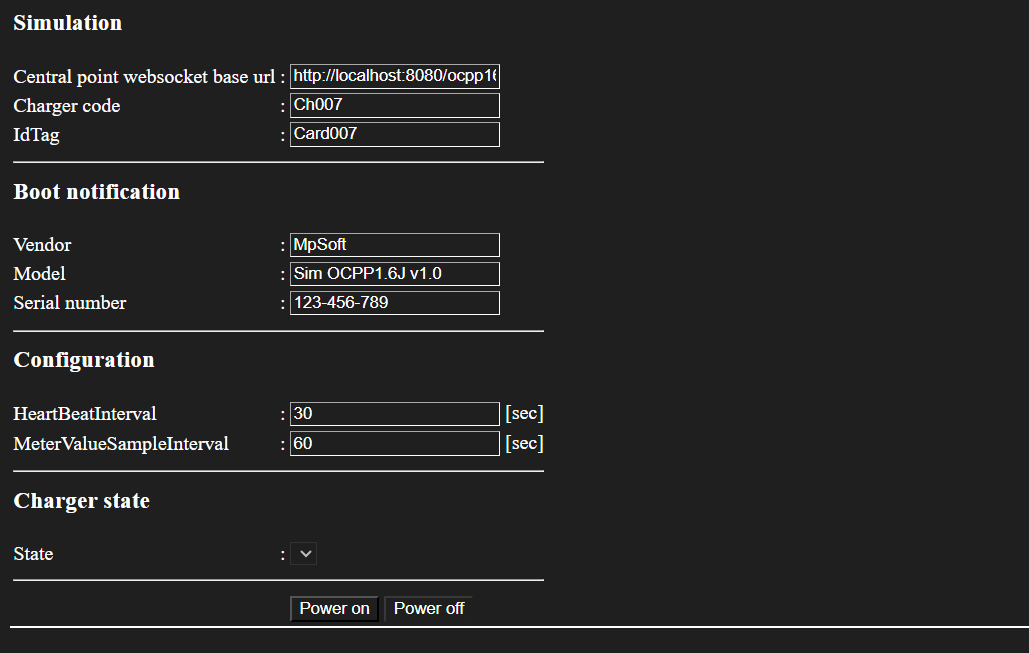Click the IdTag label text
This screenshot has width=1029, height=653.
point(36,135)
